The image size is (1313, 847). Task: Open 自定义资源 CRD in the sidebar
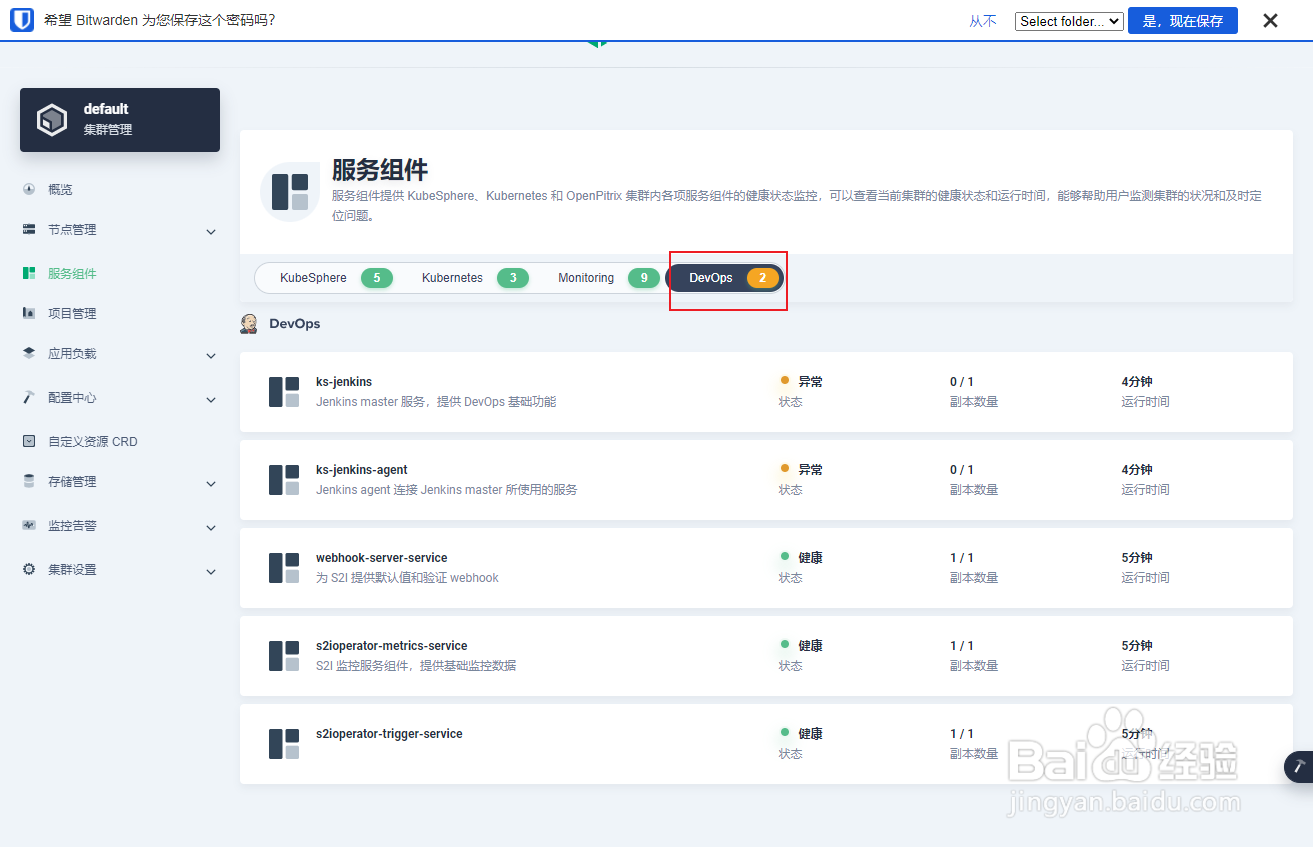tap(93, 441)
